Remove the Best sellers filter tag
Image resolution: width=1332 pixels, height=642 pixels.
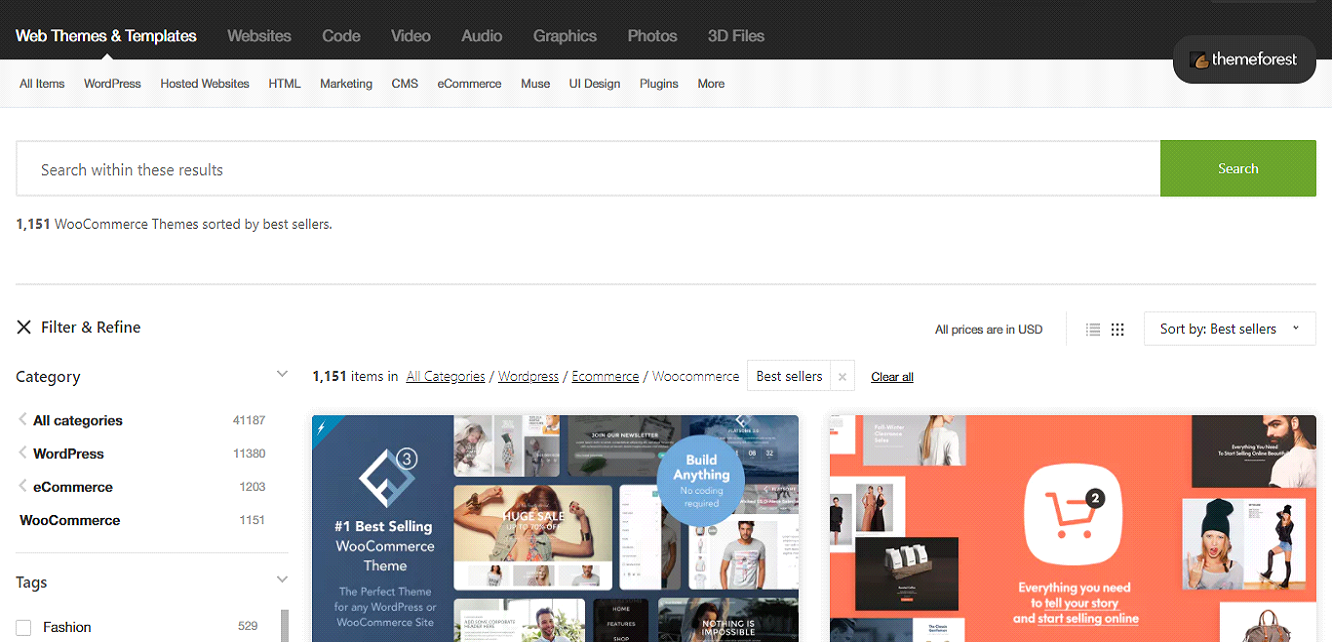click(x=842, y=377)
